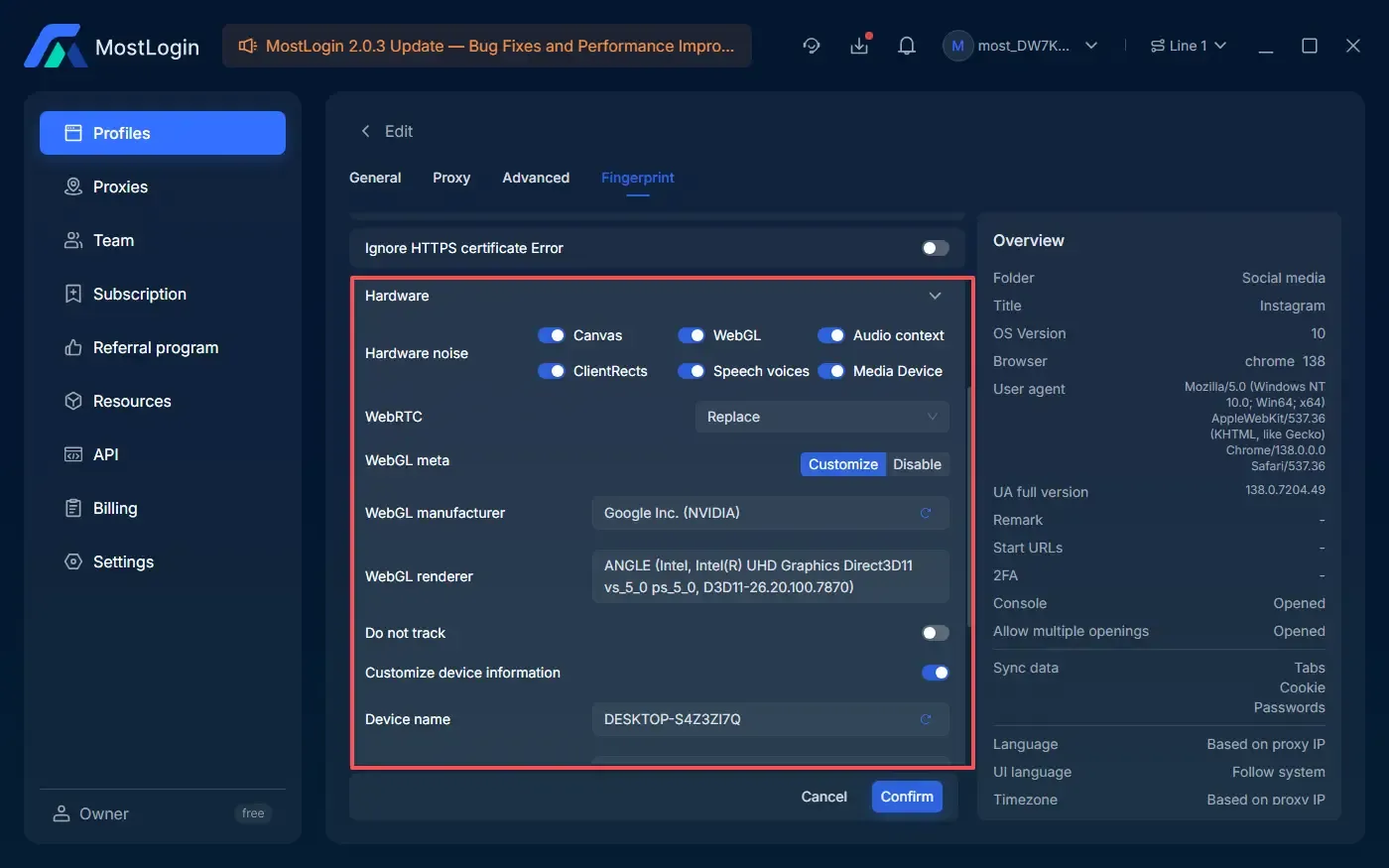The height and width of the screenshot is (868, 1389).
Task: Open Settings in the sidebar
Action: tap(163, 561)
